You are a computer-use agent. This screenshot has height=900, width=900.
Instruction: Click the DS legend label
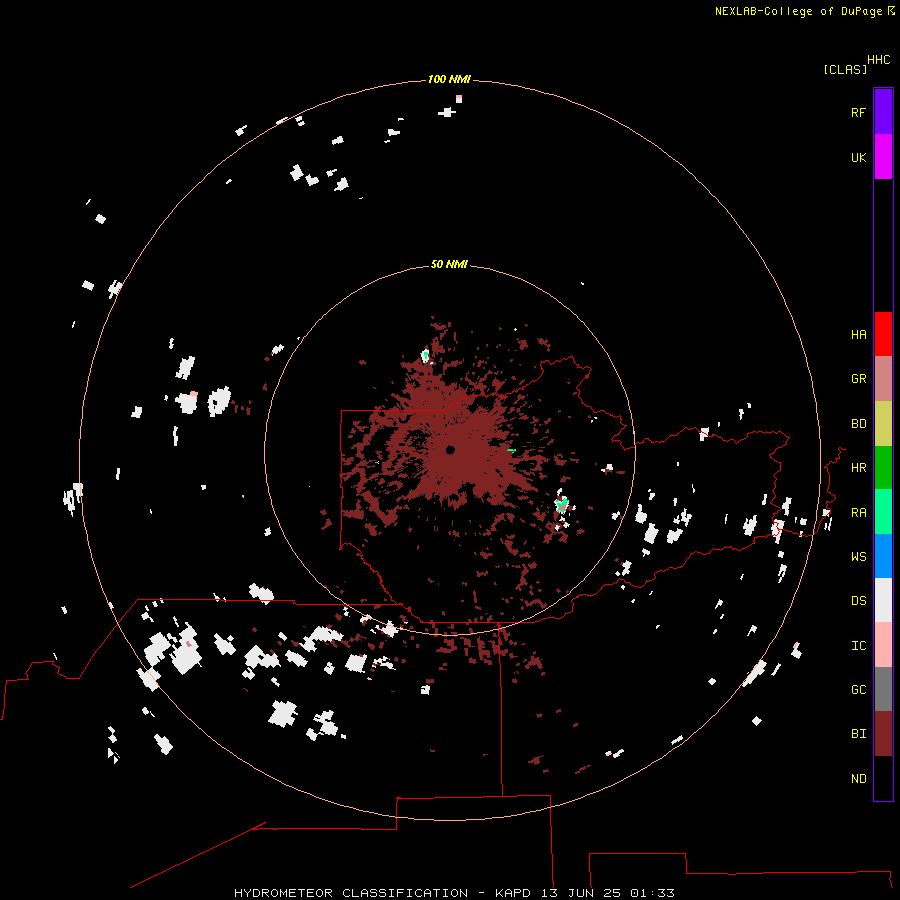[858, 601]
